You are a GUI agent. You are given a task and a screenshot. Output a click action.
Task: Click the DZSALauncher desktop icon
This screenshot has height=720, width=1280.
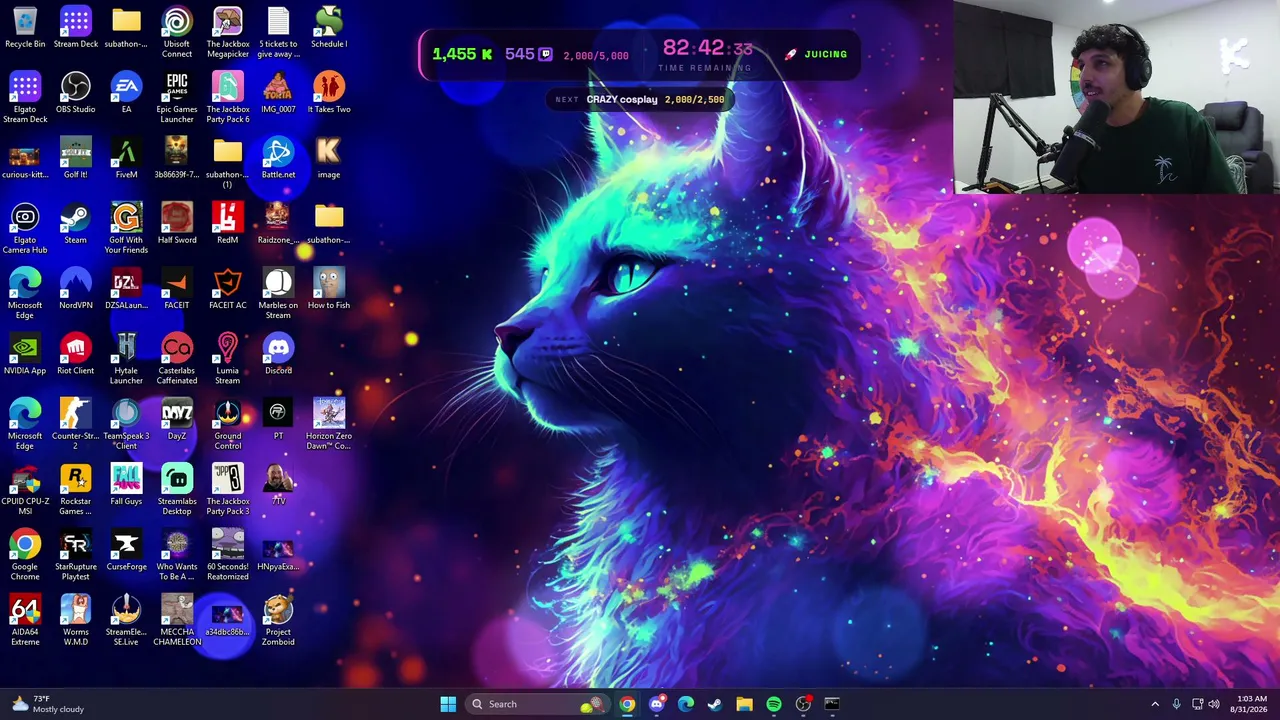(126, 289)
